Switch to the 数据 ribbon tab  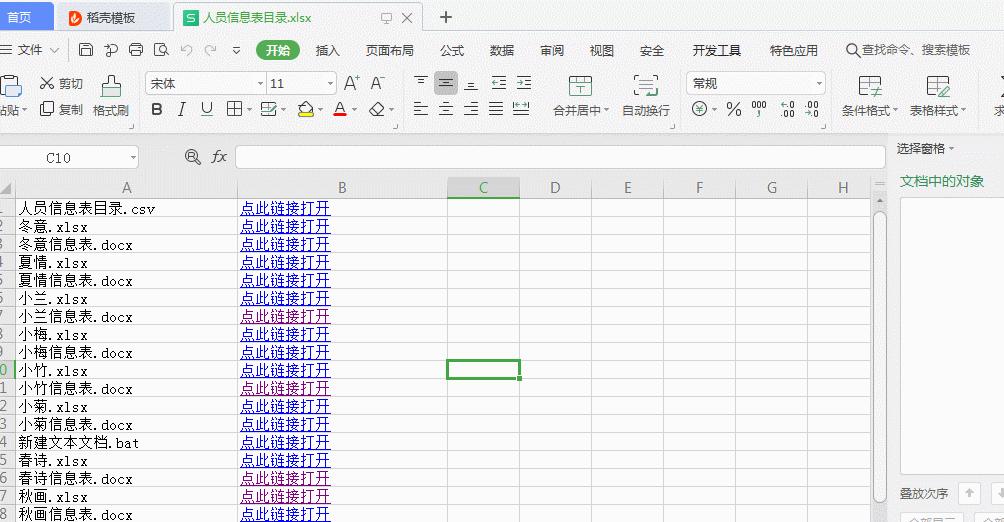tap(502, 51)
